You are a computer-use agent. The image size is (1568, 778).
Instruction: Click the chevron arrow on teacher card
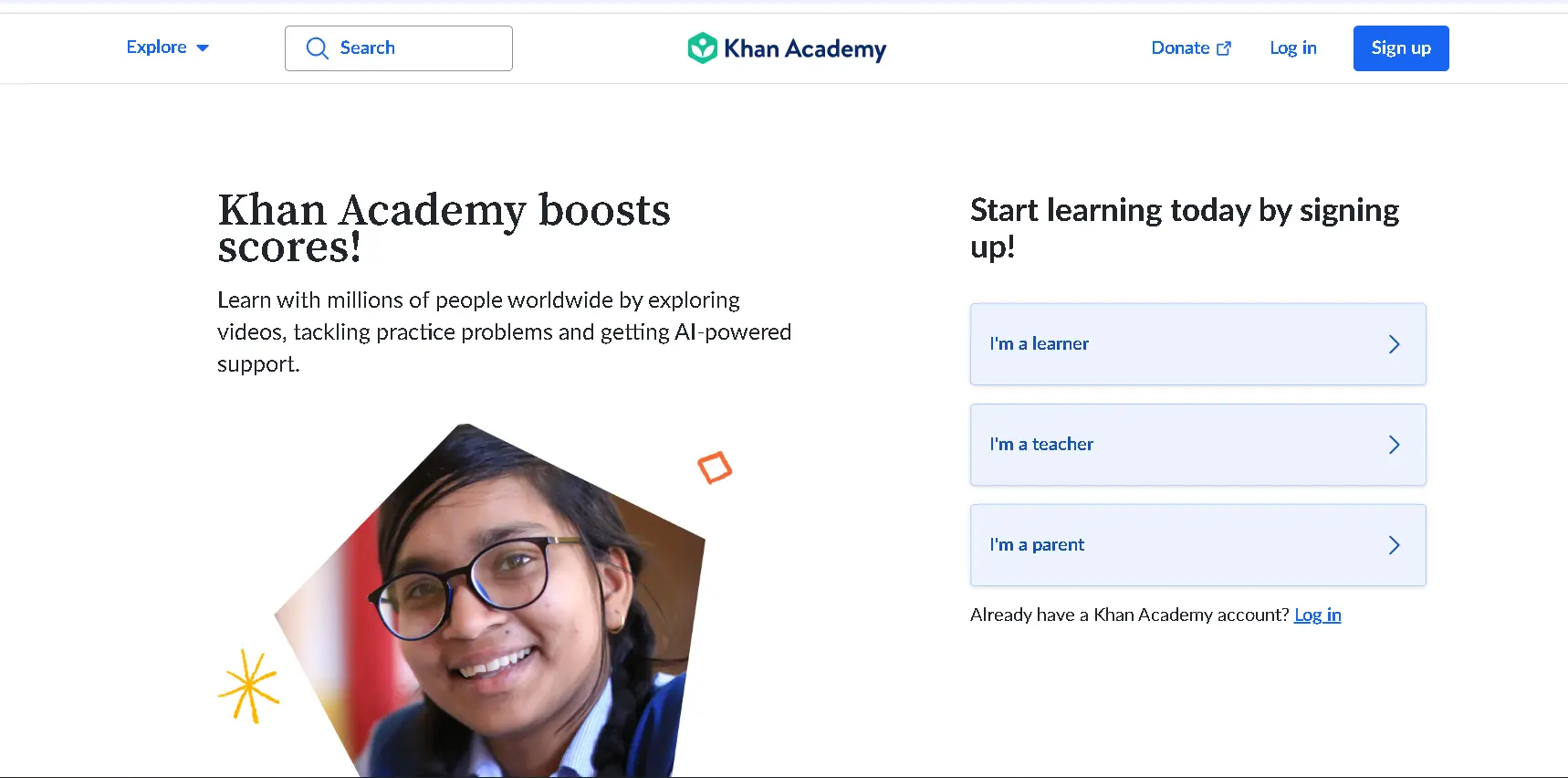(x=1394, y=445)
